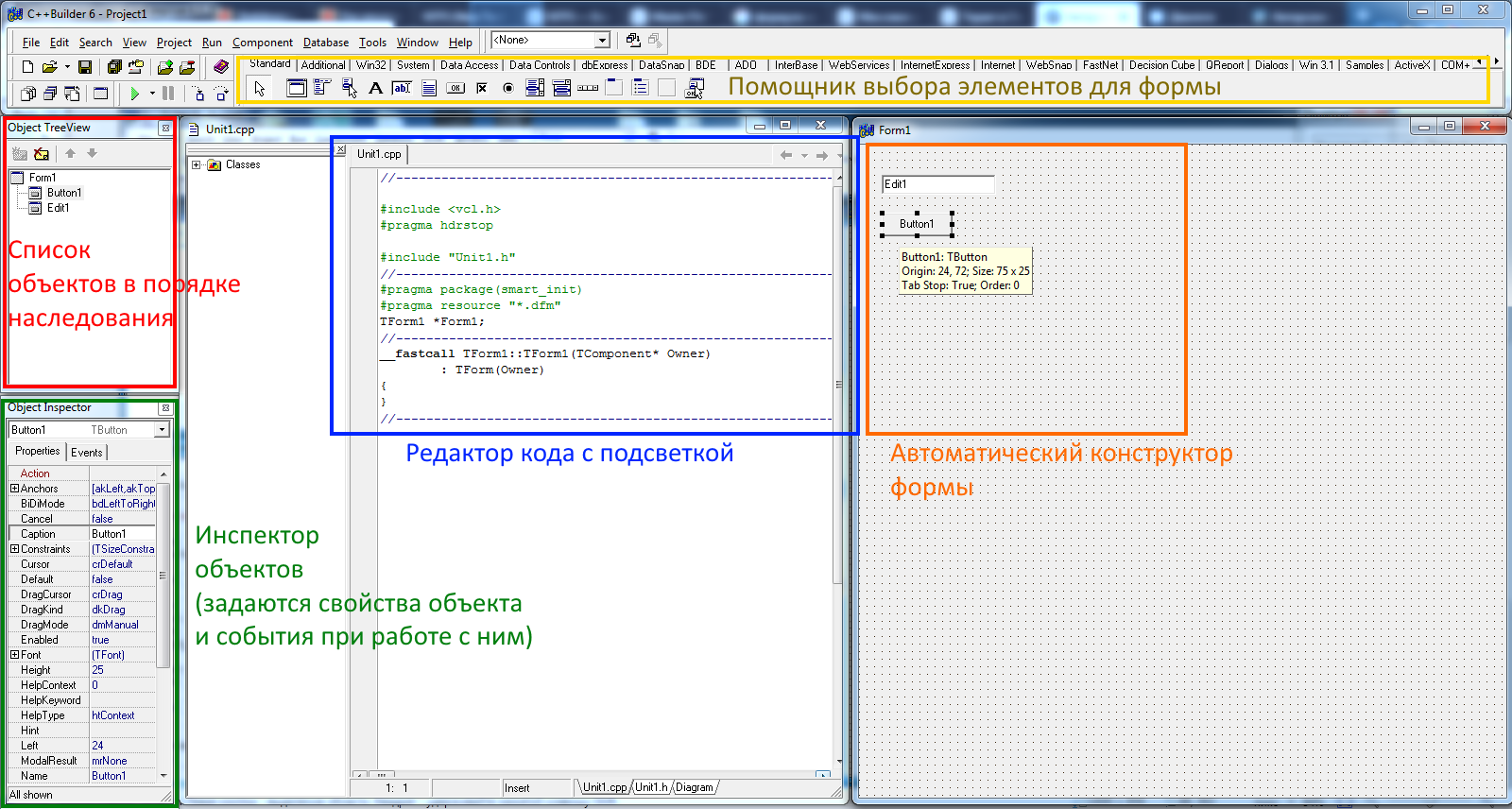Image resolution: width=1512 pixels, height=809 pixels.
Task: Expand the Classes node in class explorer
Action: (x=197, y=164)
